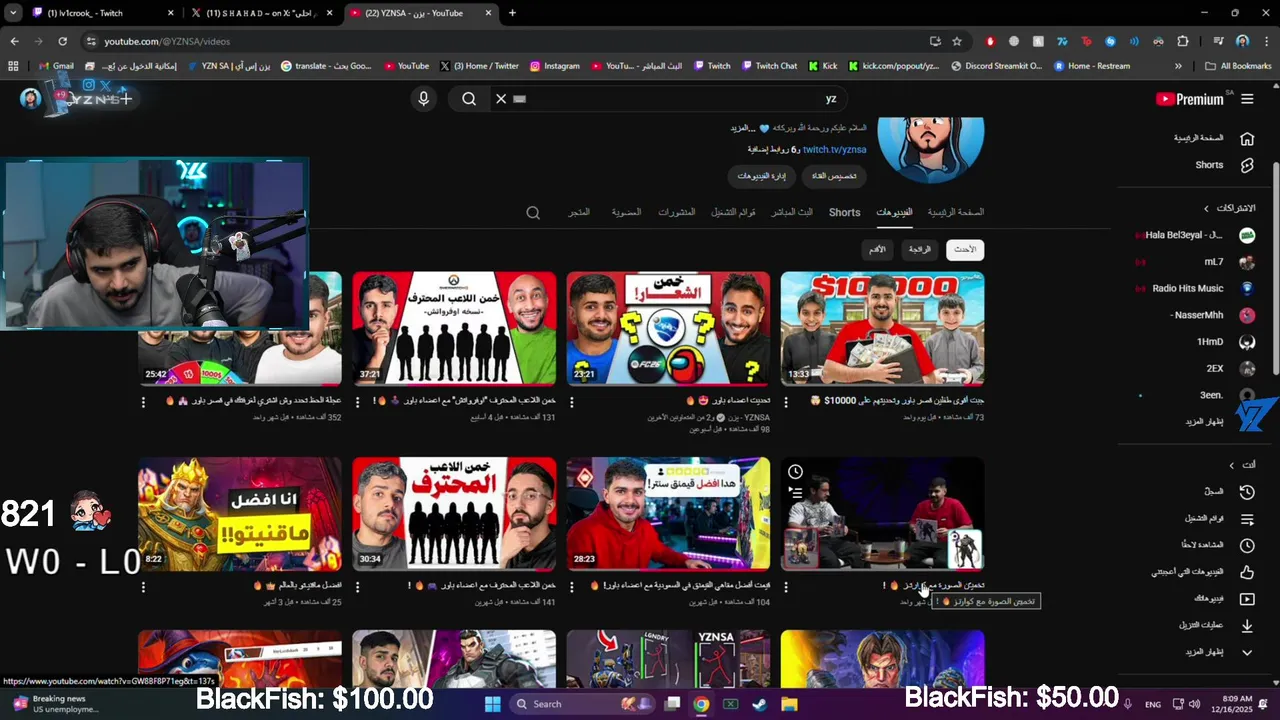
Task: Open the All Bookmarks folder
Action: (1238, 66)
